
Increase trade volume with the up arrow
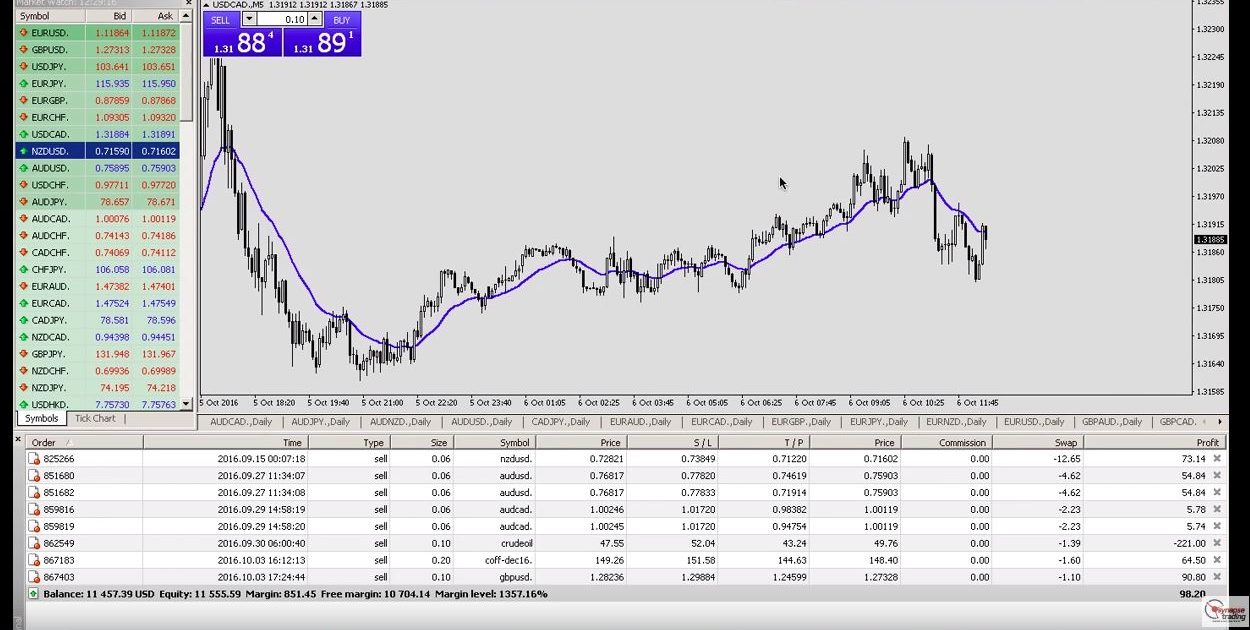316,20
